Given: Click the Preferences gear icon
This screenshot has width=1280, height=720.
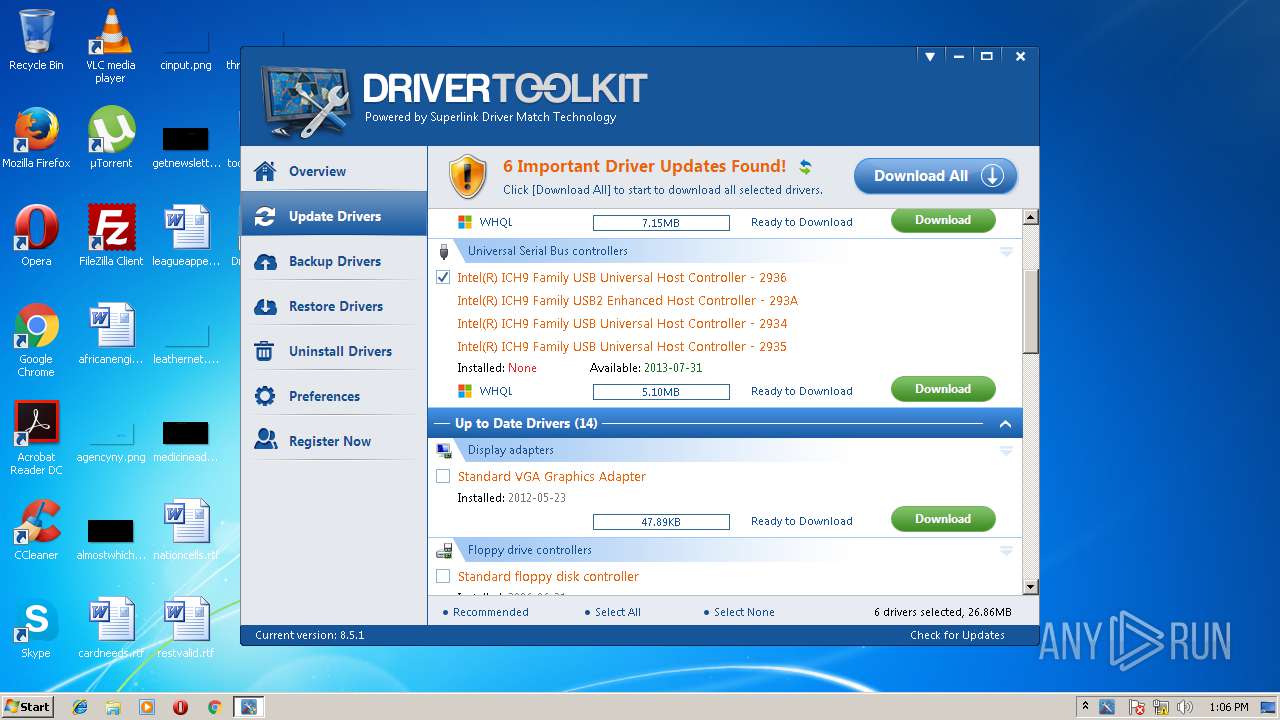Looking at the screenshot, I should coord(265,396).
